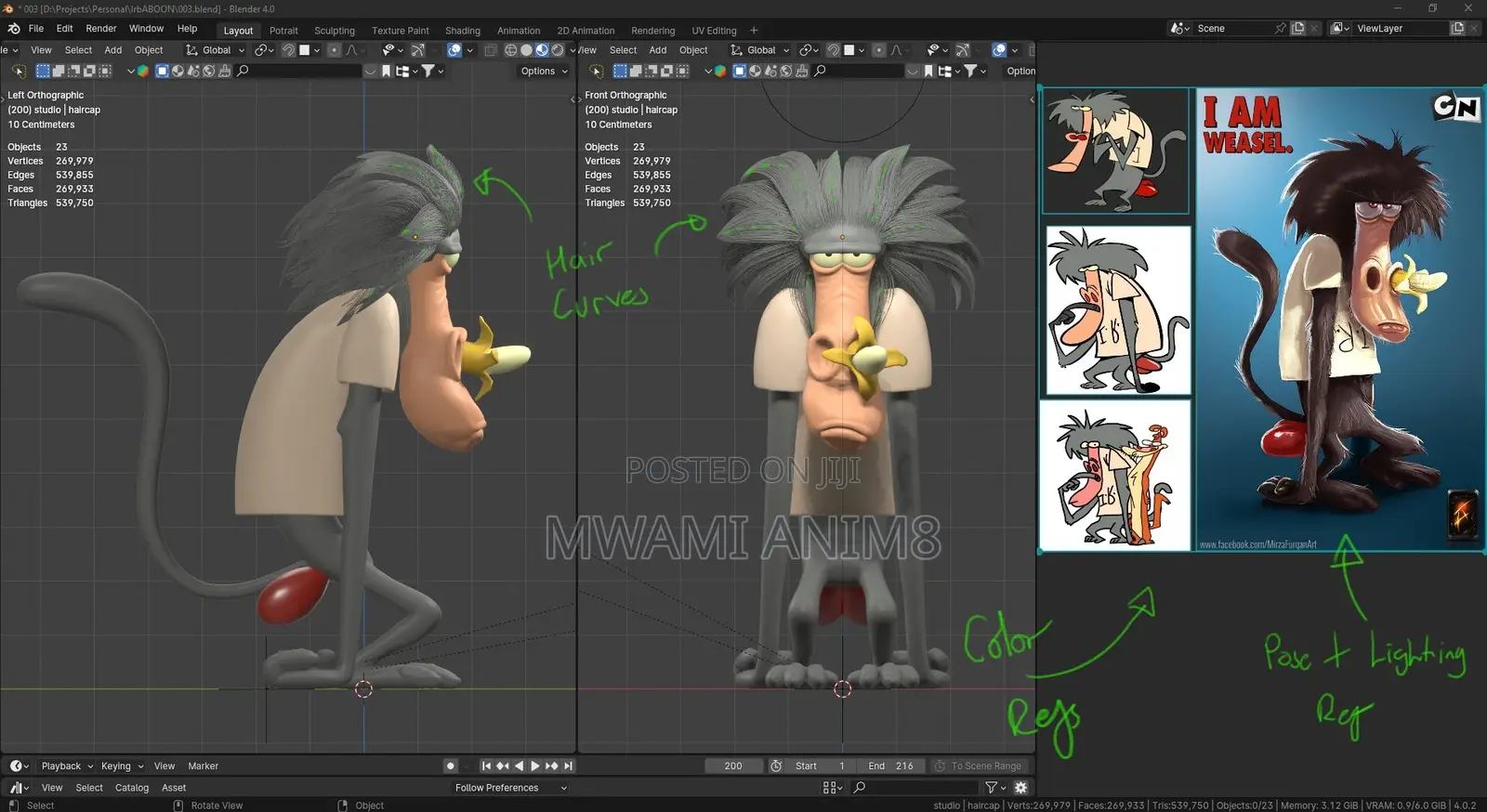Viewport: 1487px width, 812px height.
Task: Open asset browser display mode dropdown
Action: (833, 788)
